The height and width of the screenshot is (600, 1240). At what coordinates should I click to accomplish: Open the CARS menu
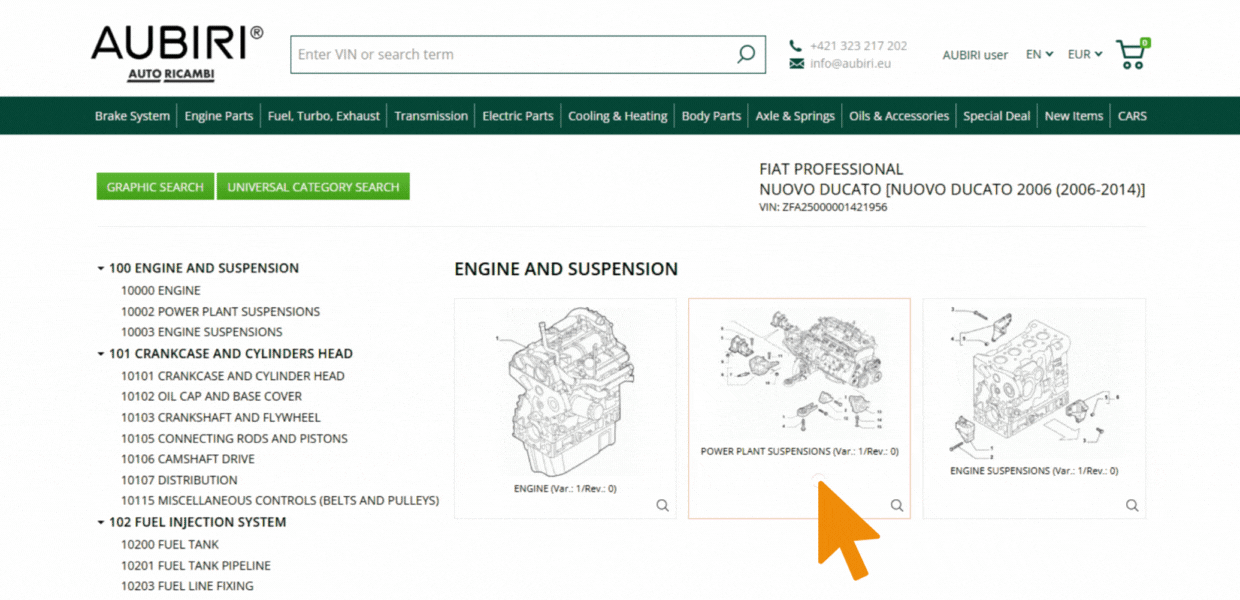point(1132,116)
